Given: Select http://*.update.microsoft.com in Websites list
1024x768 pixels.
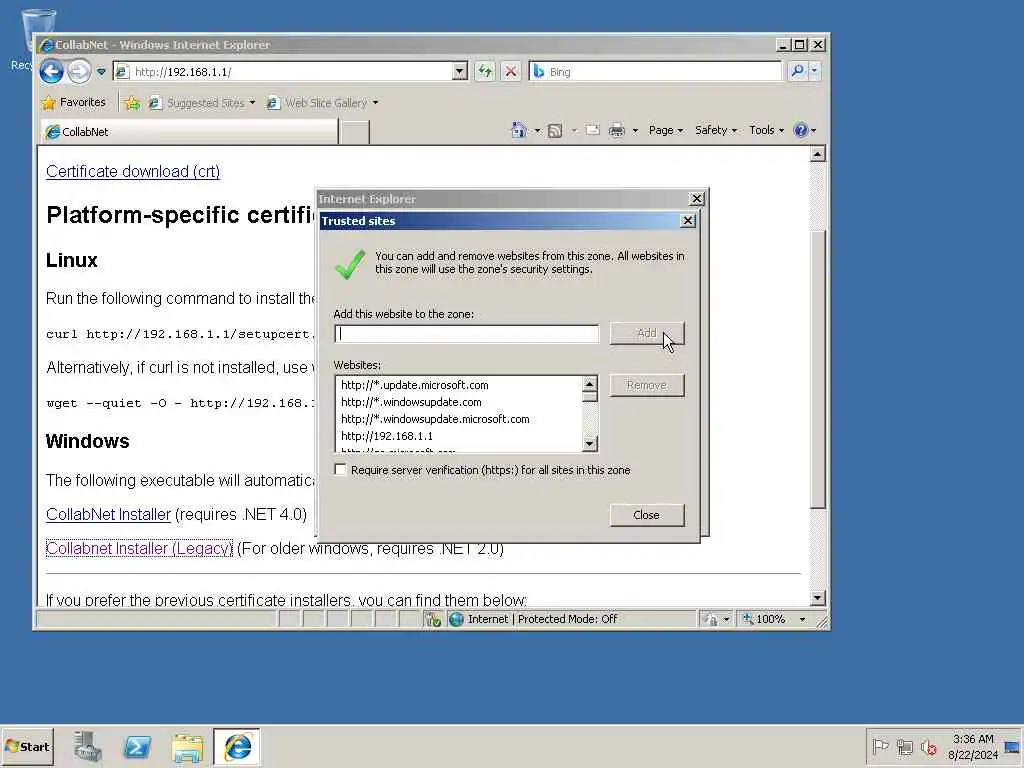Looking at the screenshot, I should tap(415, 385).
